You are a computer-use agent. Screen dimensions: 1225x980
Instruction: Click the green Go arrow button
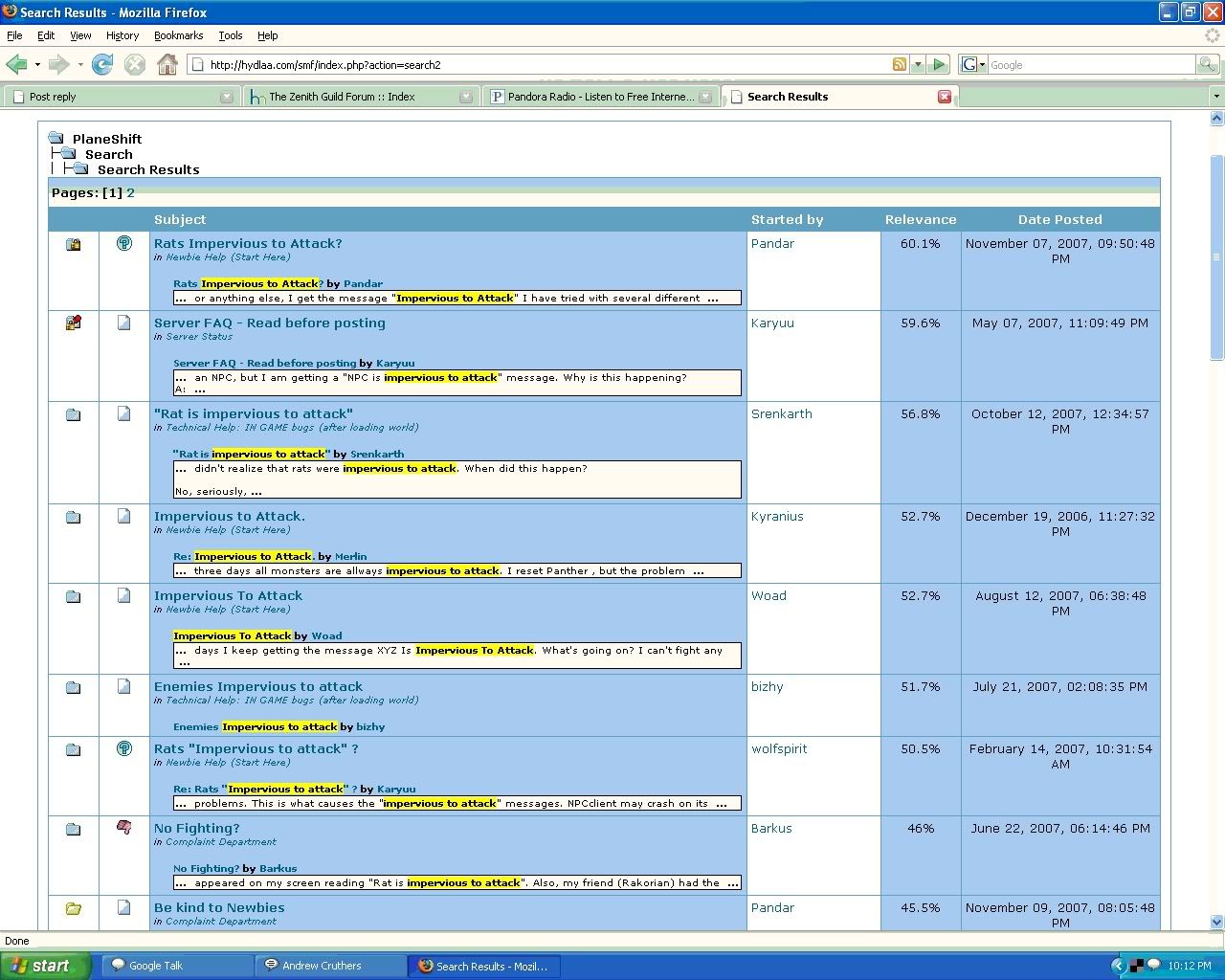939,64
